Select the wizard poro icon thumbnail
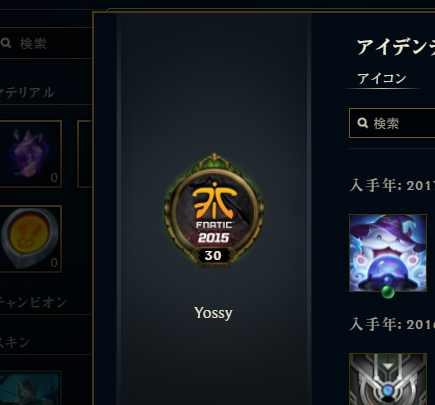Viewport: 435px width, 405px height. 388,253
